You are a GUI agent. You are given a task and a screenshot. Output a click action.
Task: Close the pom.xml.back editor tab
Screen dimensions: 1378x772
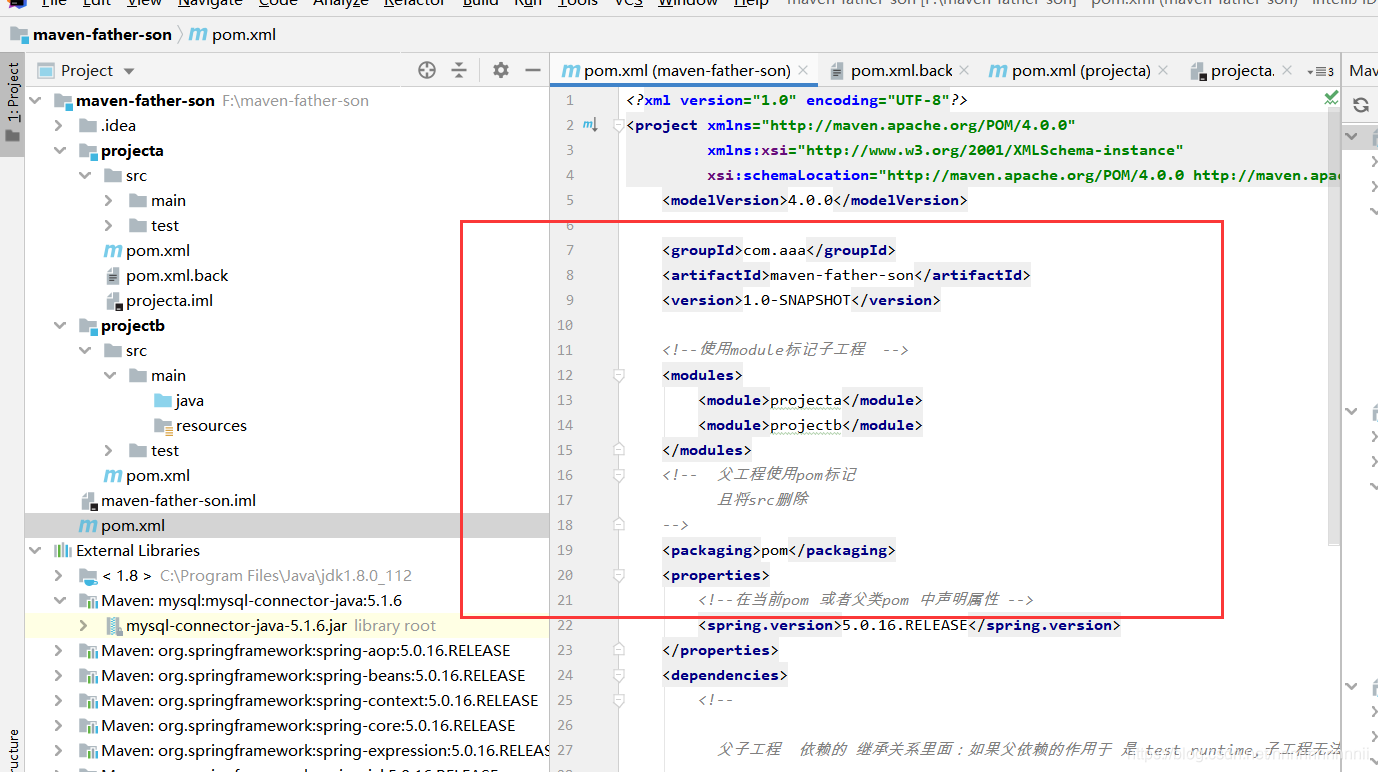[x=964, y=71]
